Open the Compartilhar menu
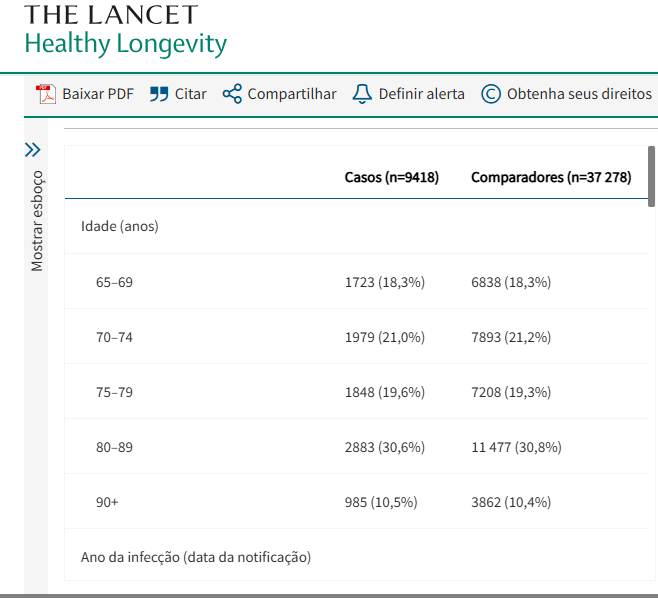Viewport: 658px width, 598px height. pyautogui.click(x=292, y=94)
